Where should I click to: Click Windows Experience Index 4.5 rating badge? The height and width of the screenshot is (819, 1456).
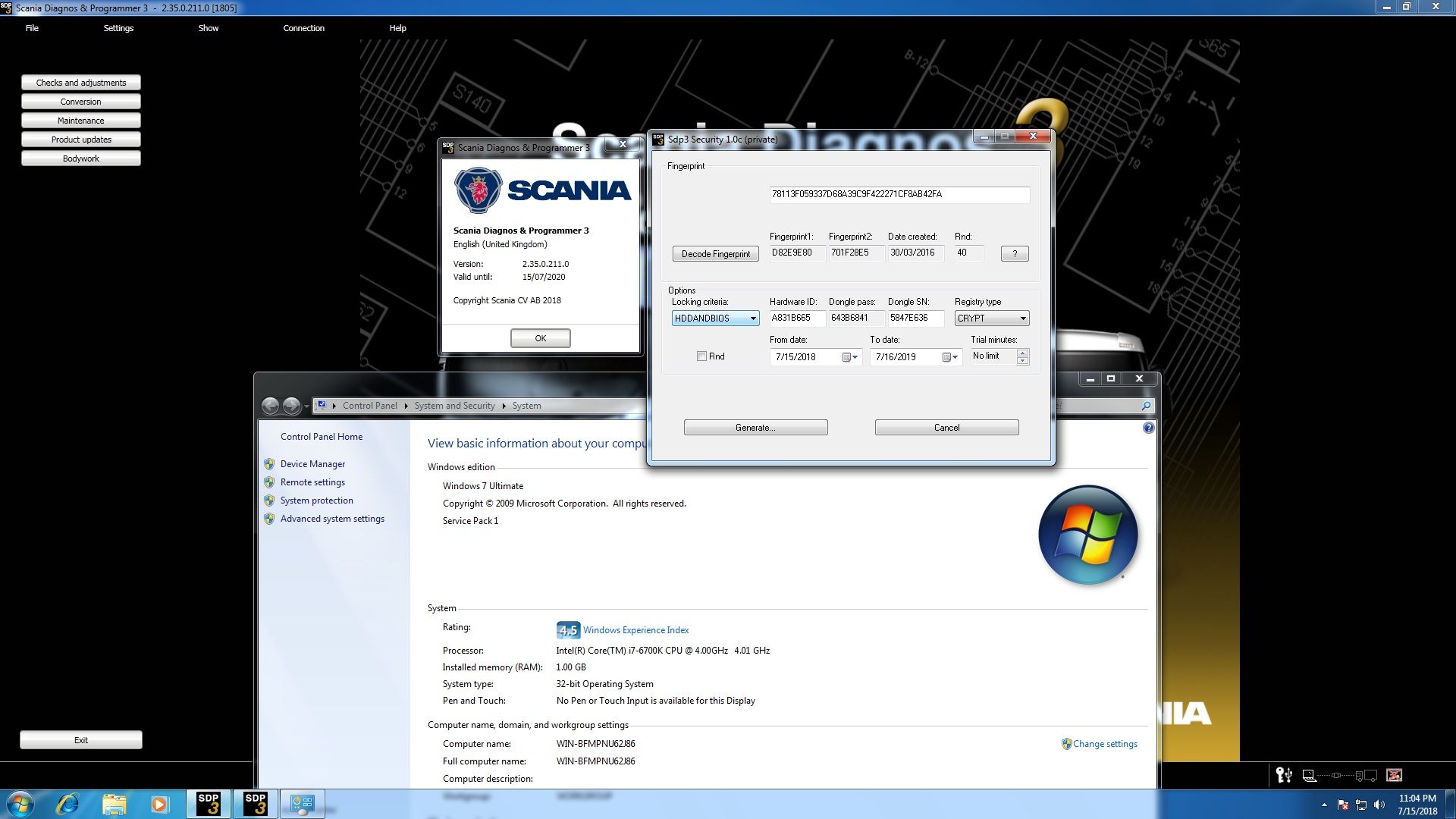tap(568, 630)
